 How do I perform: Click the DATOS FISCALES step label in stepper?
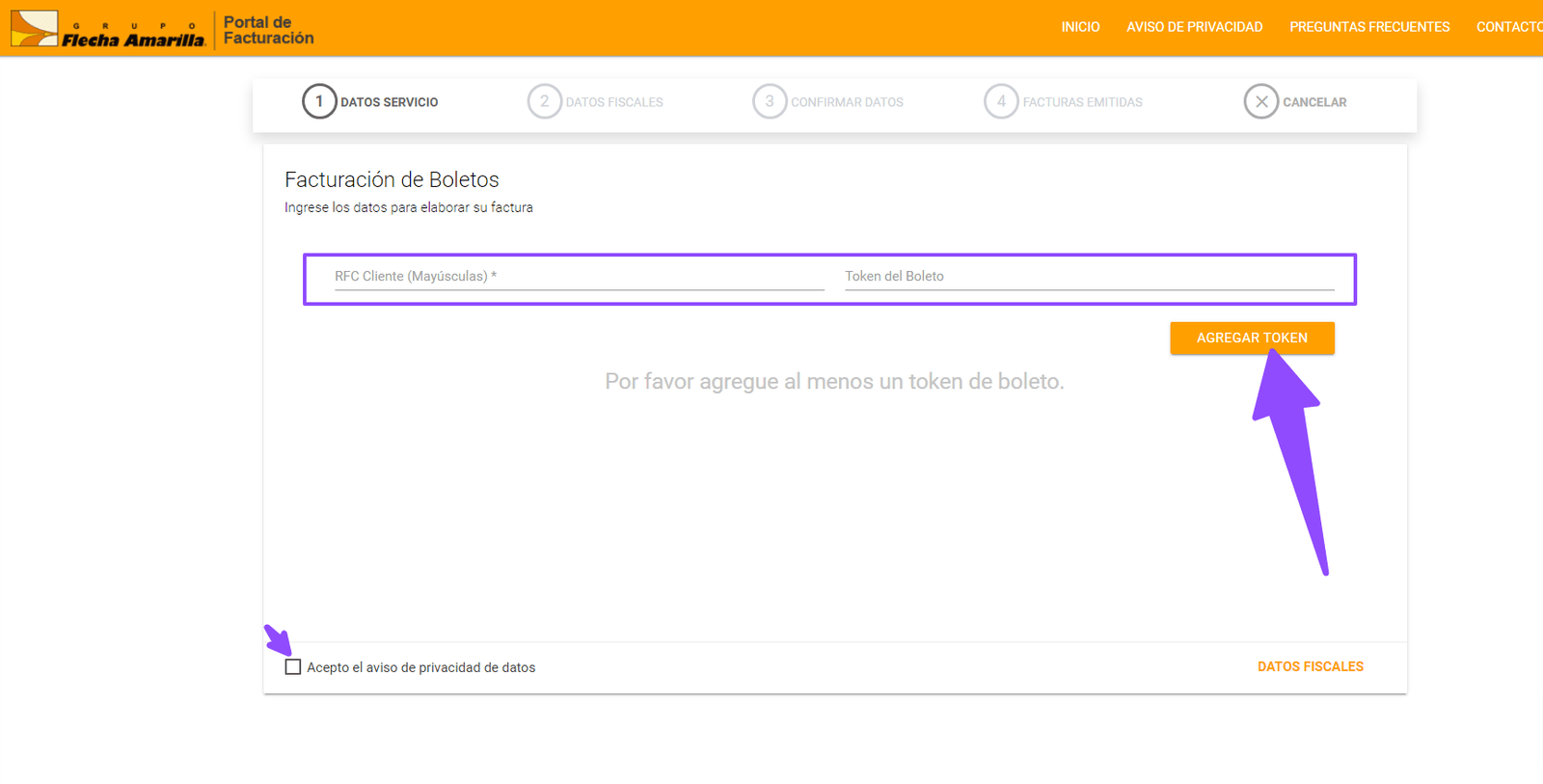point(614,102)
